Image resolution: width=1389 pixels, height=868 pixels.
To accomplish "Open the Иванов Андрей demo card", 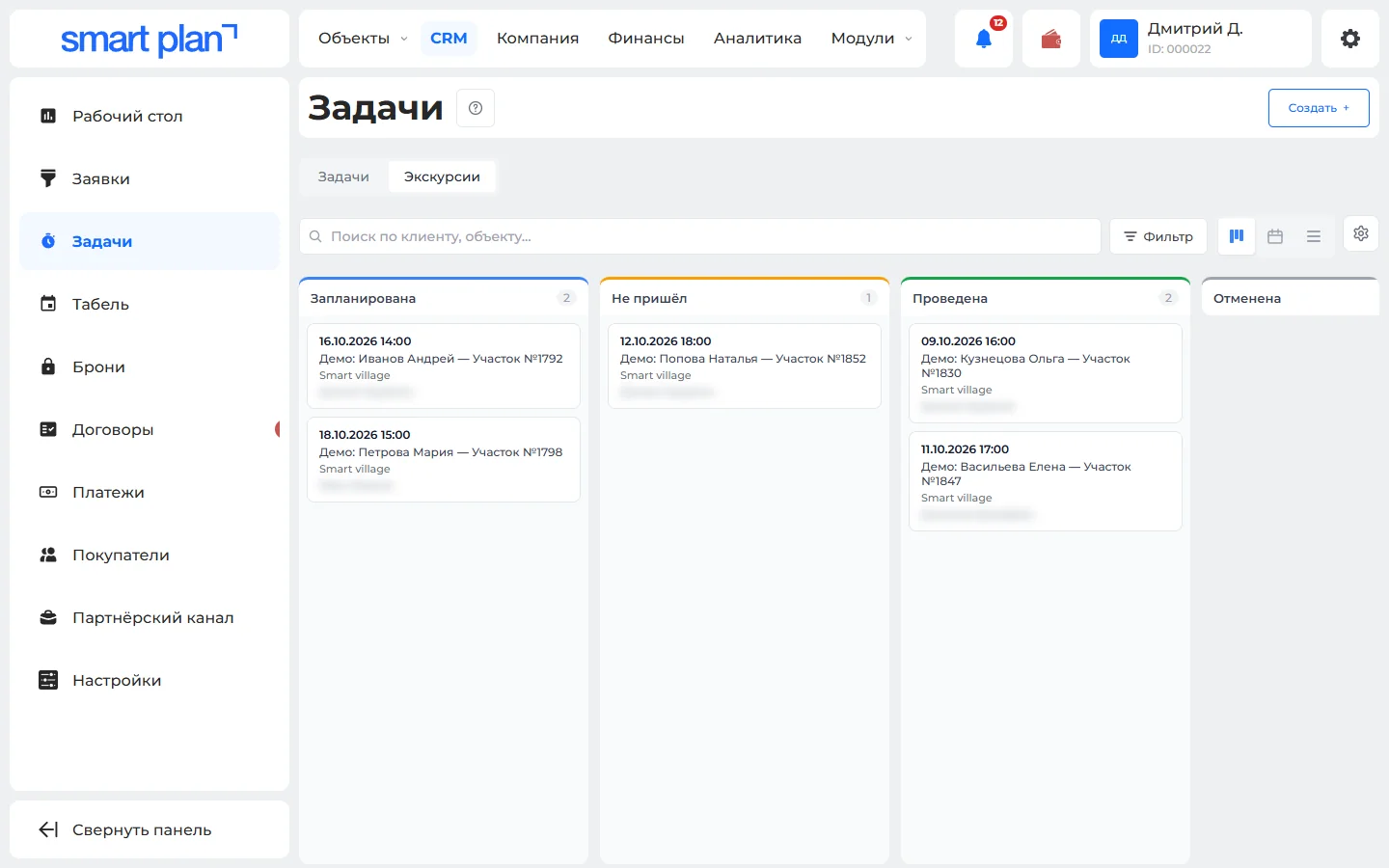I will tap(444, 366).
